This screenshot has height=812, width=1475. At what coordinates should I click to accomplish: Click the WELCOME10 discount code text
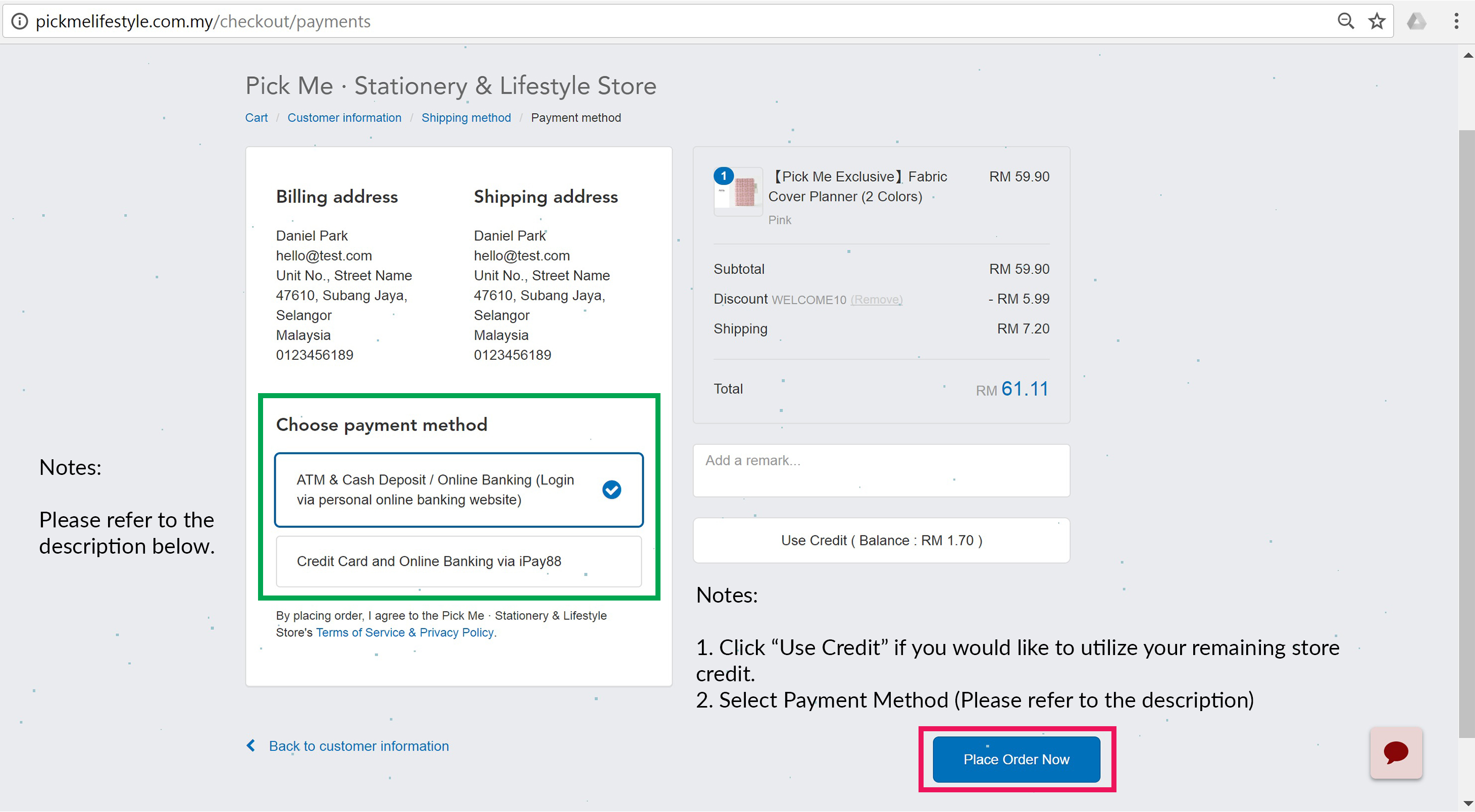point(808,300)
